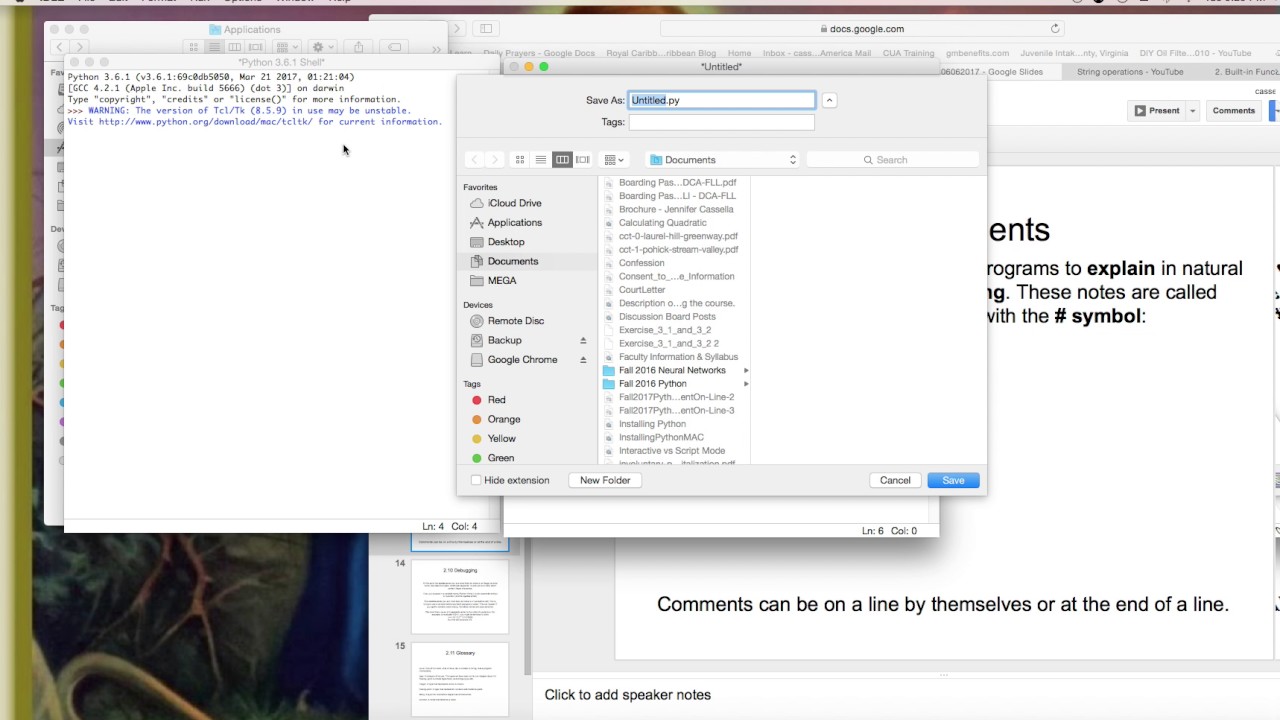Open Royal Caribbean Blog bookmark
Screen dimensions: 1280x720
point(661,53)
